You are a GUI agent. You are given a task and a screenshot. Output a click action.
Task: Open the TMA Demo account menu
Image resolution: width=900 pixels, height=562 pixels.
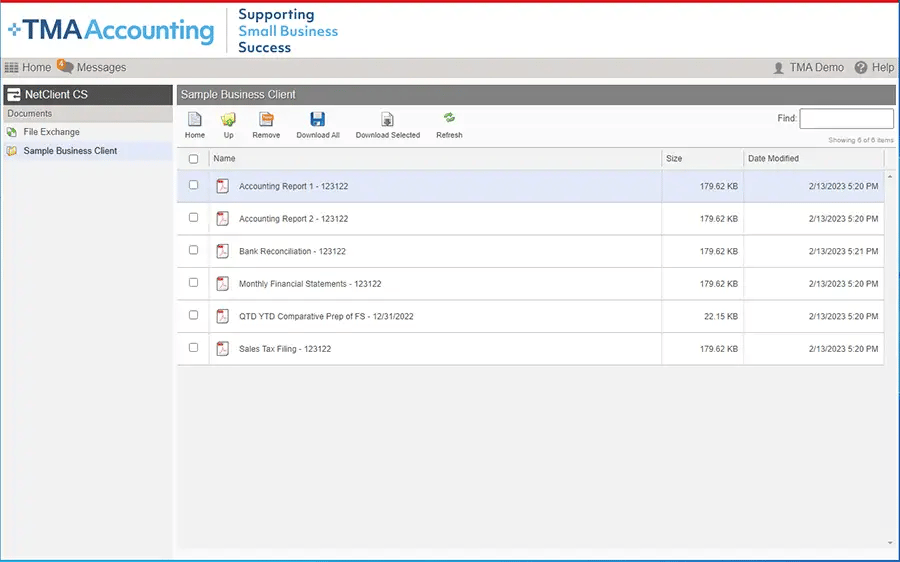816,68
